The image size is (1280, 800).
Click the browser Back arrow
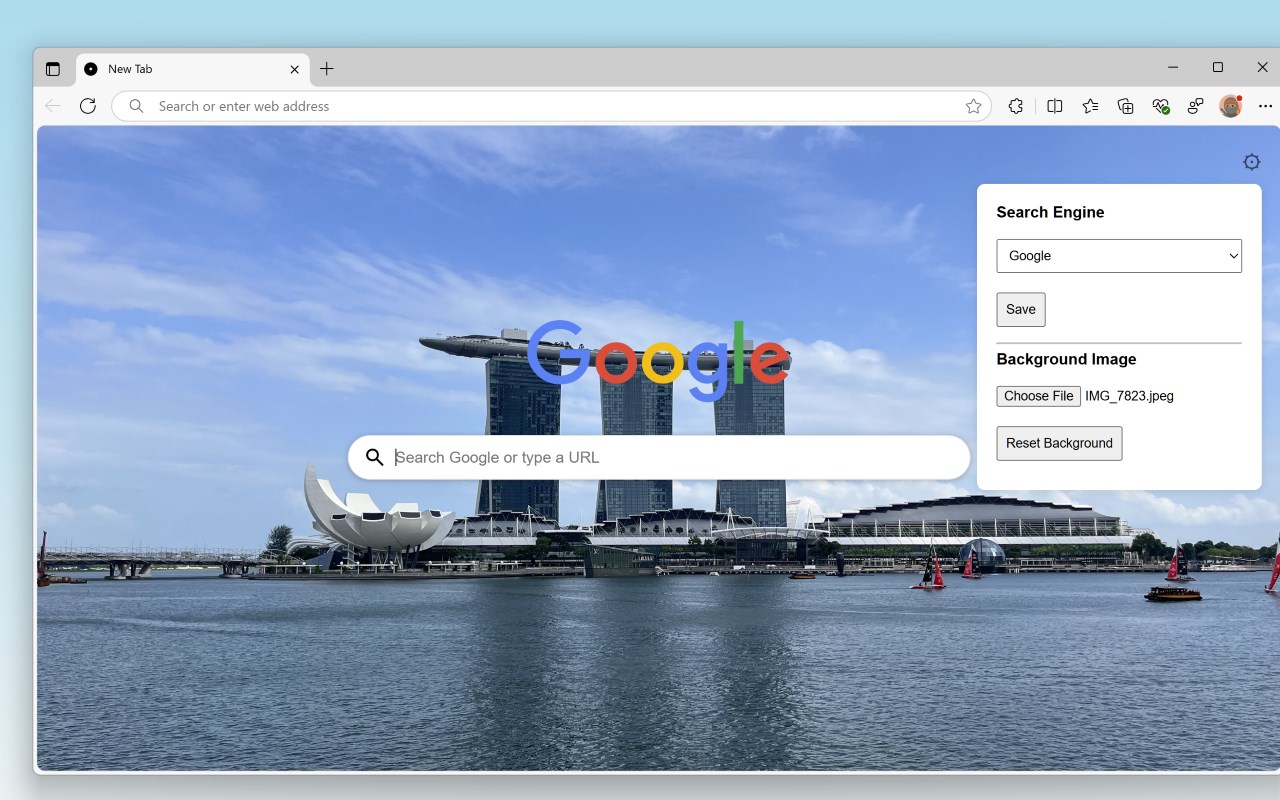[x=53, y=106]
